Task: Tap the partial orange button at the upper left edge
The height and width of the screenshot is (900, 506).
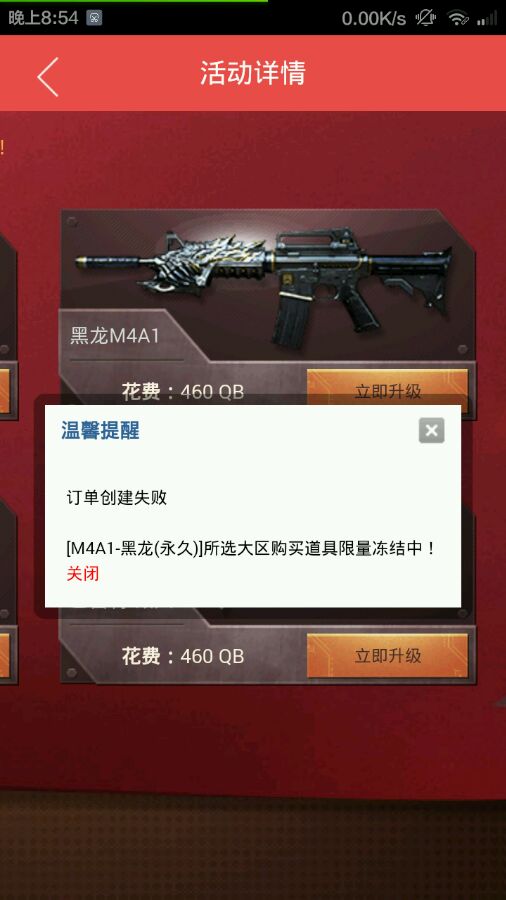Action: pyautogui.click(x=5, y=391)
